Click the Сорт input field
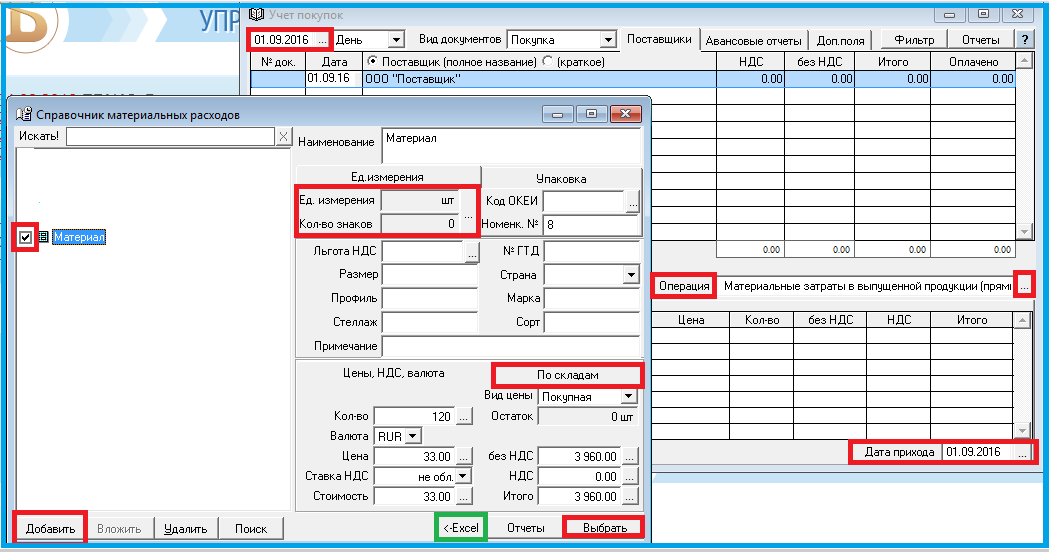1049x552 pixels. (x=592, y=323)
